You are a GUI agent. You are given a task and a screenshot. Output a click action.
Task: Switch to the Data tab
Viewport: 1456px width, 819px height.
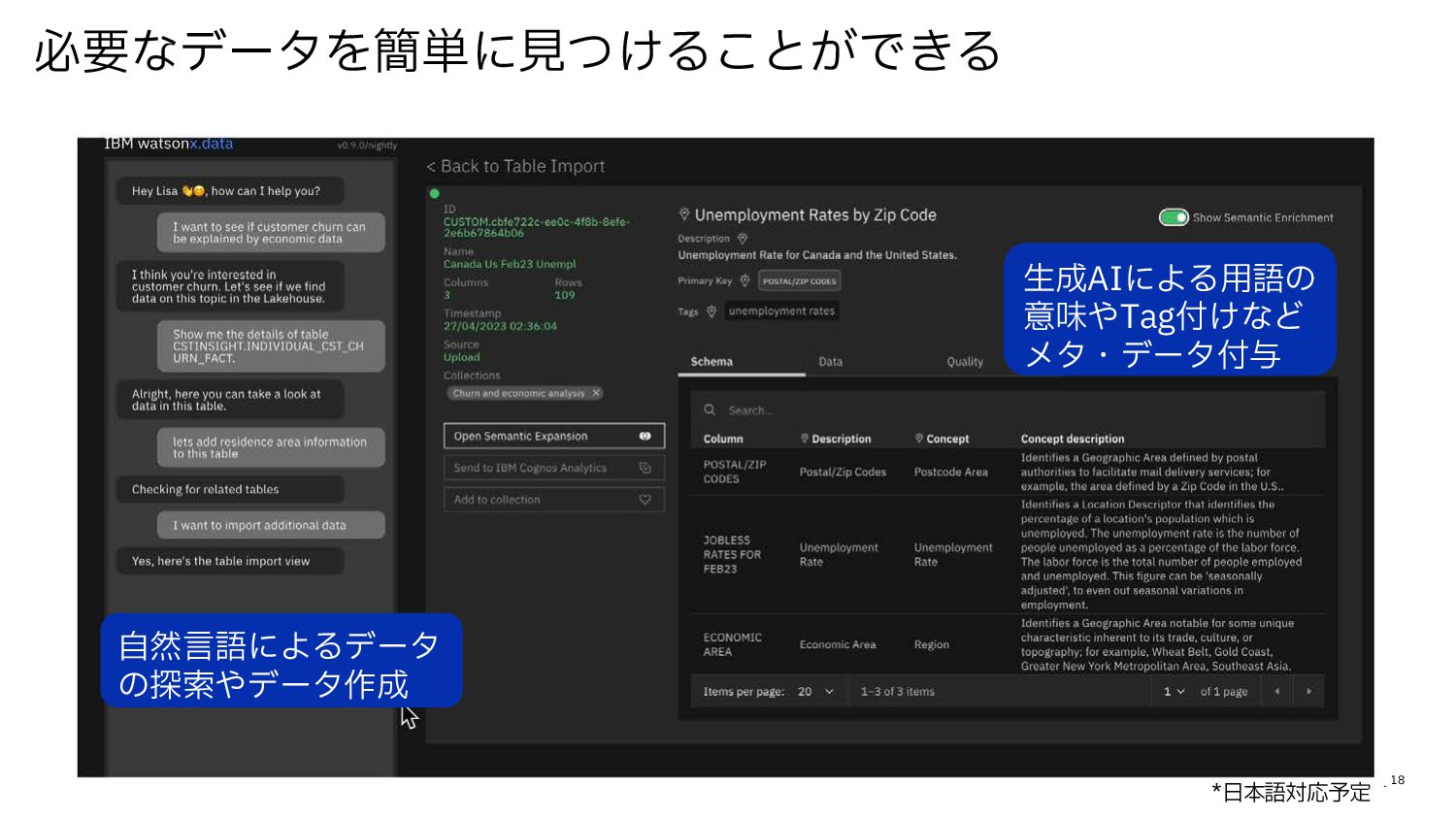pyautogui.click(x=831, y=362)
